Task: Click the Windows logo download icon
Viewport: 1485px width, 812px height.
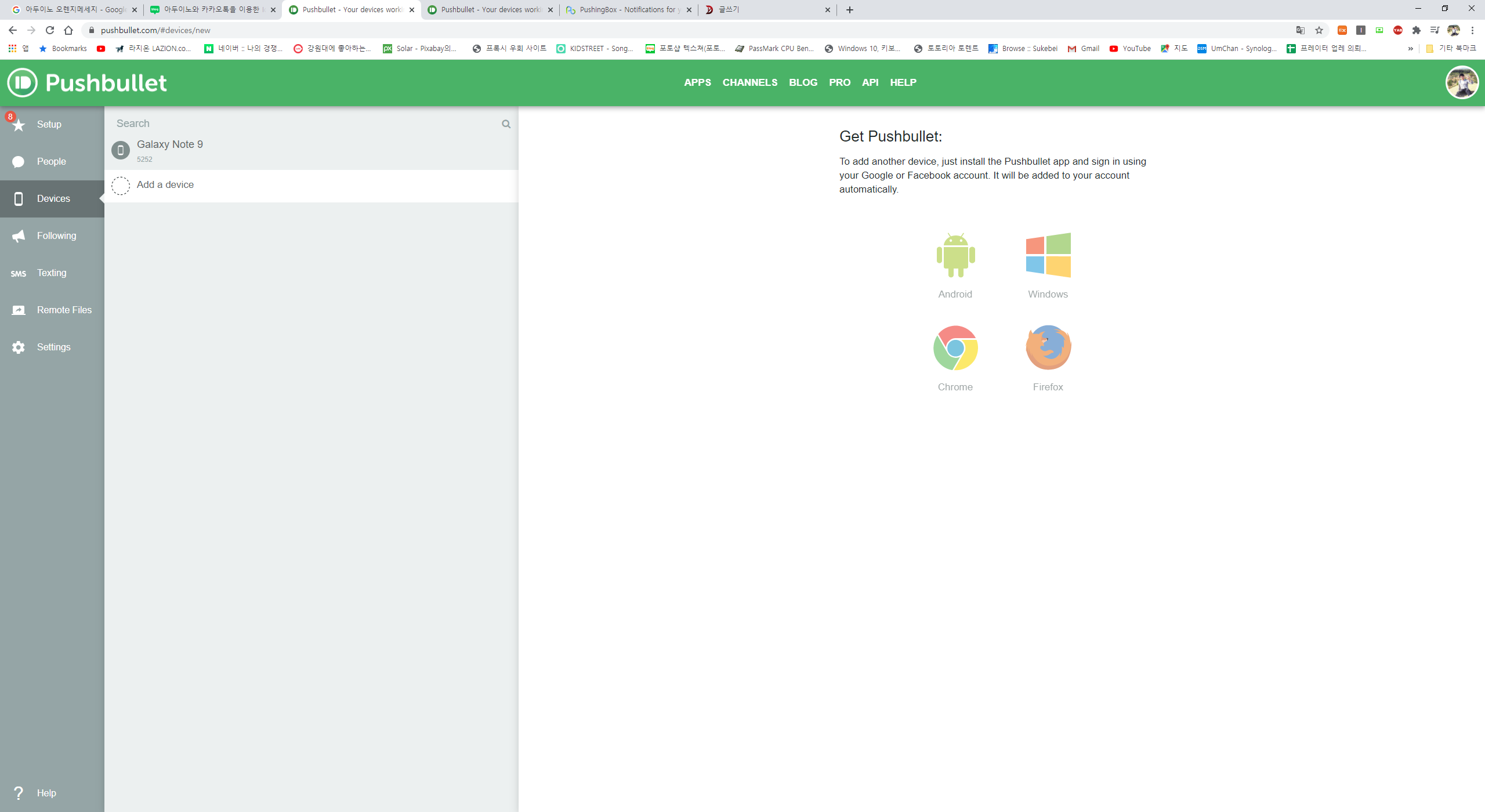Action: tap(1048, 255)
